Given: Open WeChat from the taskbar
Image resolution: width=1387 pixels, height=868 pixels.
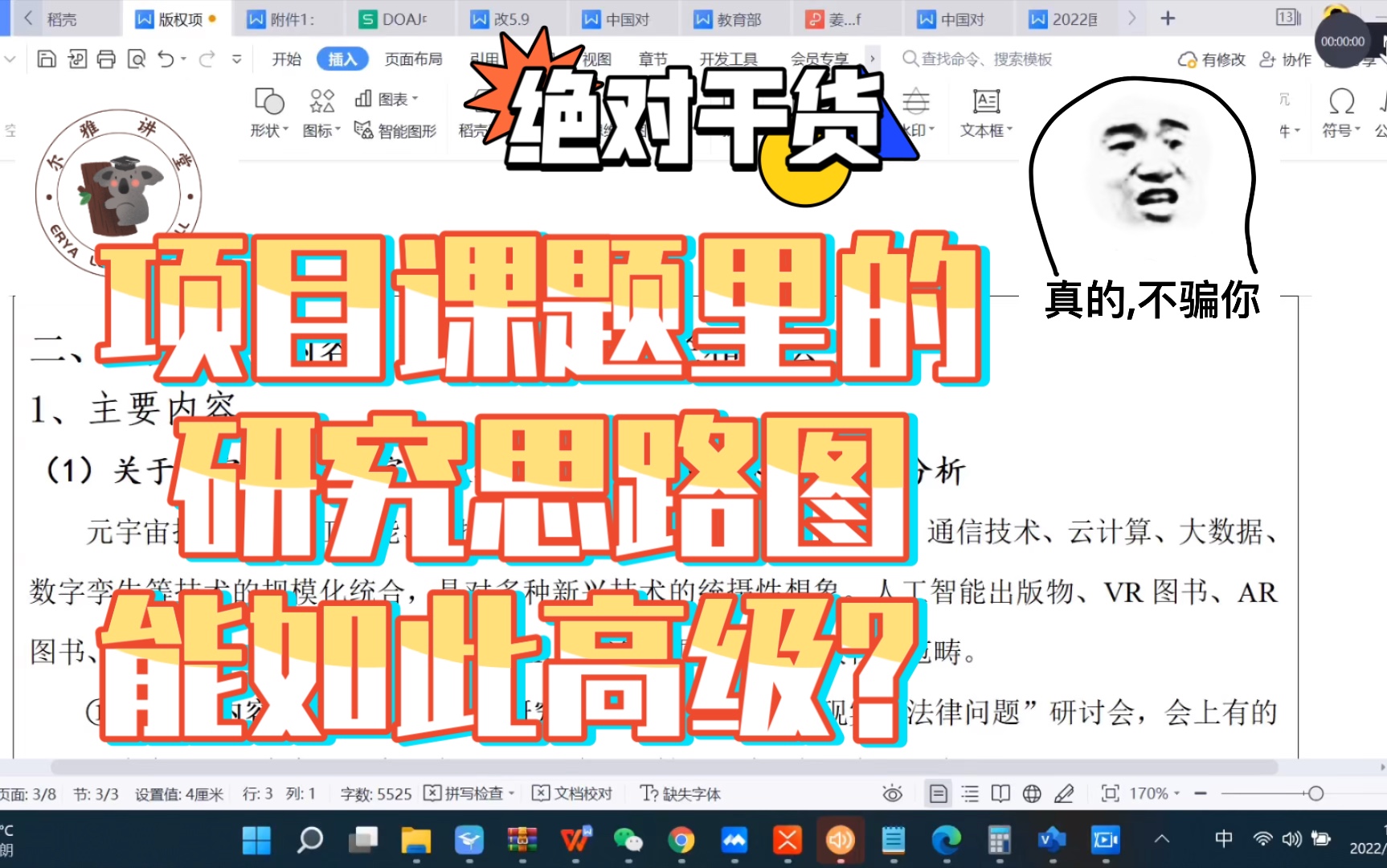Looking at the screenshot, I should click(628, 841).
